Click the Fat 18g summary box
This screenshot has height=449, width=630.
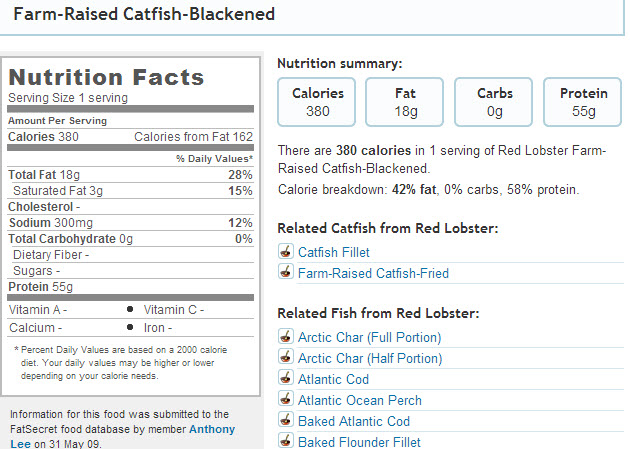pos(406,102)
